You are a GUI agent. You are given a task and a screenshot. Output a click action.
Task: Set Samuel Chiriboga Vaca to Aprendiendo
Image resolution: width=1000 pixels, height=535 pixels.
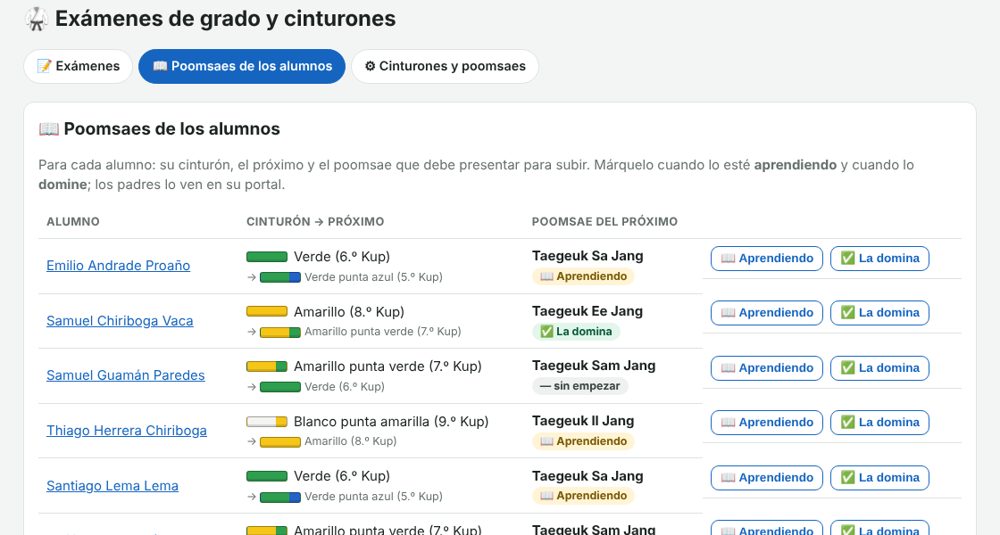pos(767,312)
